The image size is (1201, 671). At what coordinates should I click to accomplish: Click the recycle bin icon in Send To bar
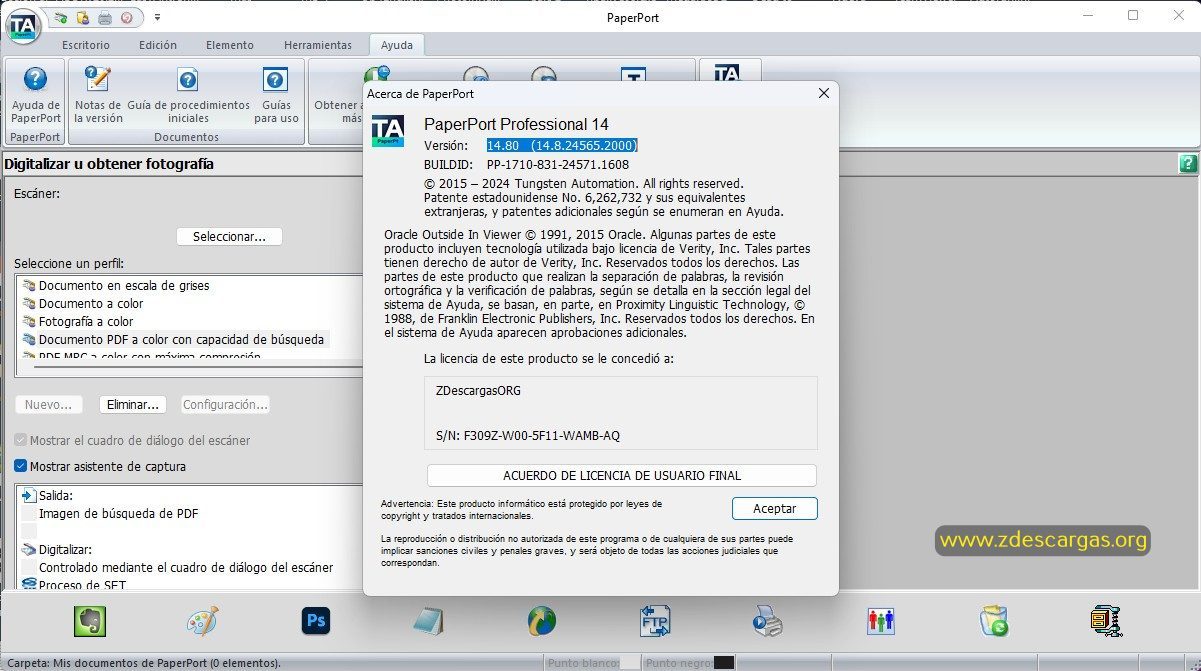click(x=994, y=621)
